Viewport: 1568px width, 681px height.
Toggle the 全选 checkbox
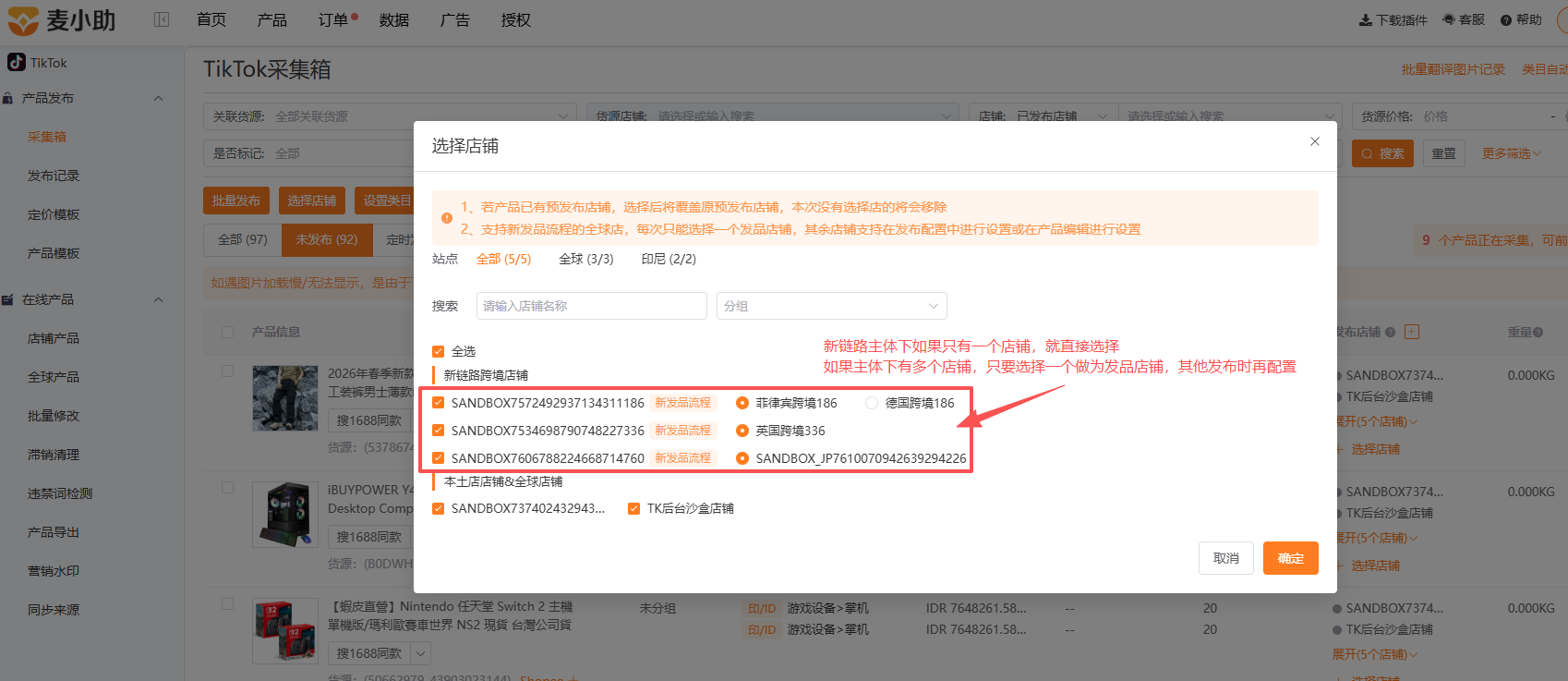point(439,351)
